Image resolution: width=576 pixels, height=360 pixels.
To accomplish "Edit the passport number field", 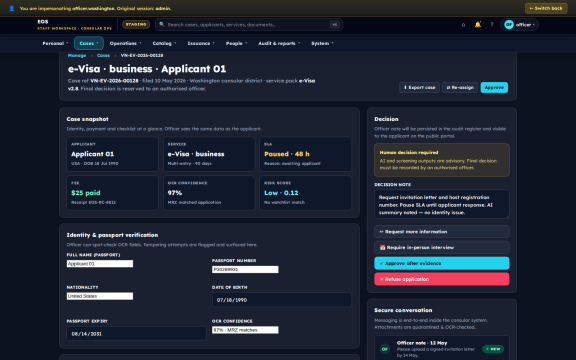I will point(245,270).
